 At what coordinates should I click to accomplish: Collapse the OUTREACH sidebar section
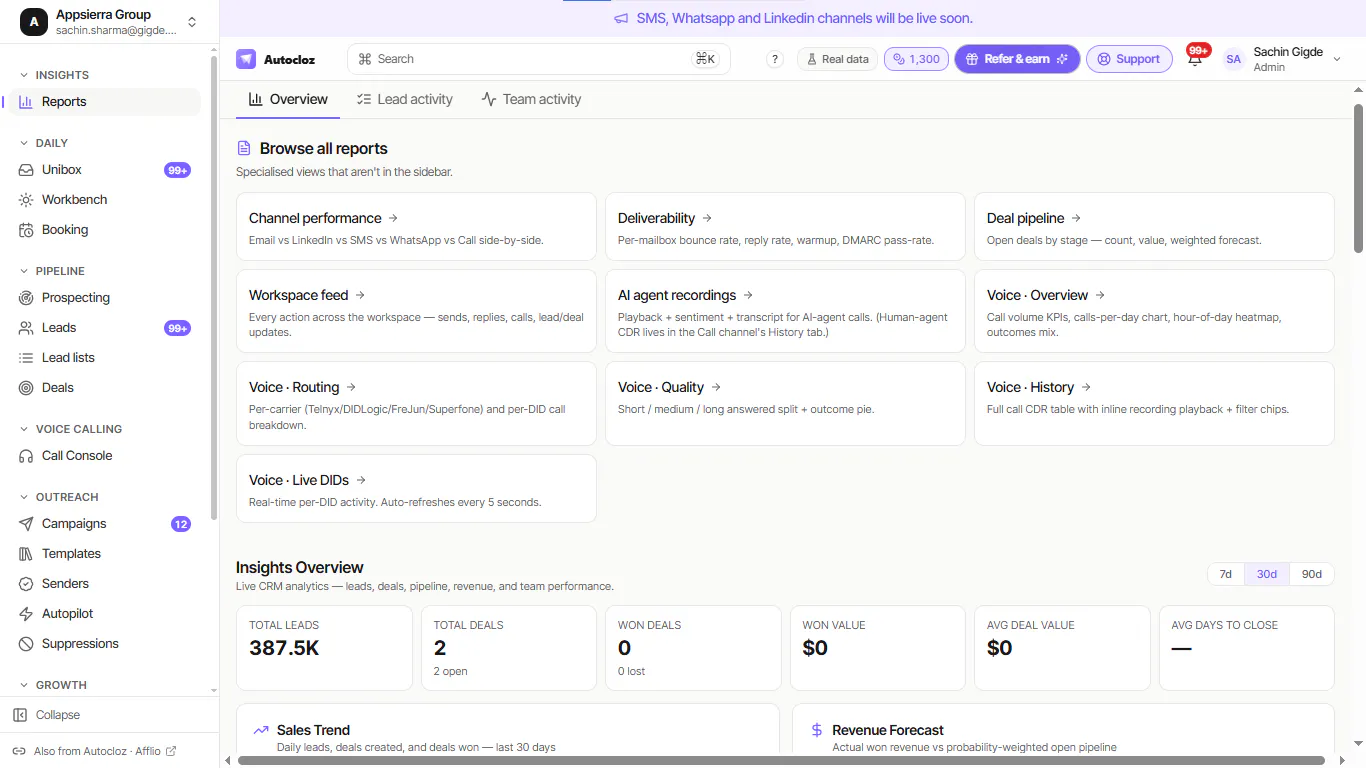coord(59,497)
